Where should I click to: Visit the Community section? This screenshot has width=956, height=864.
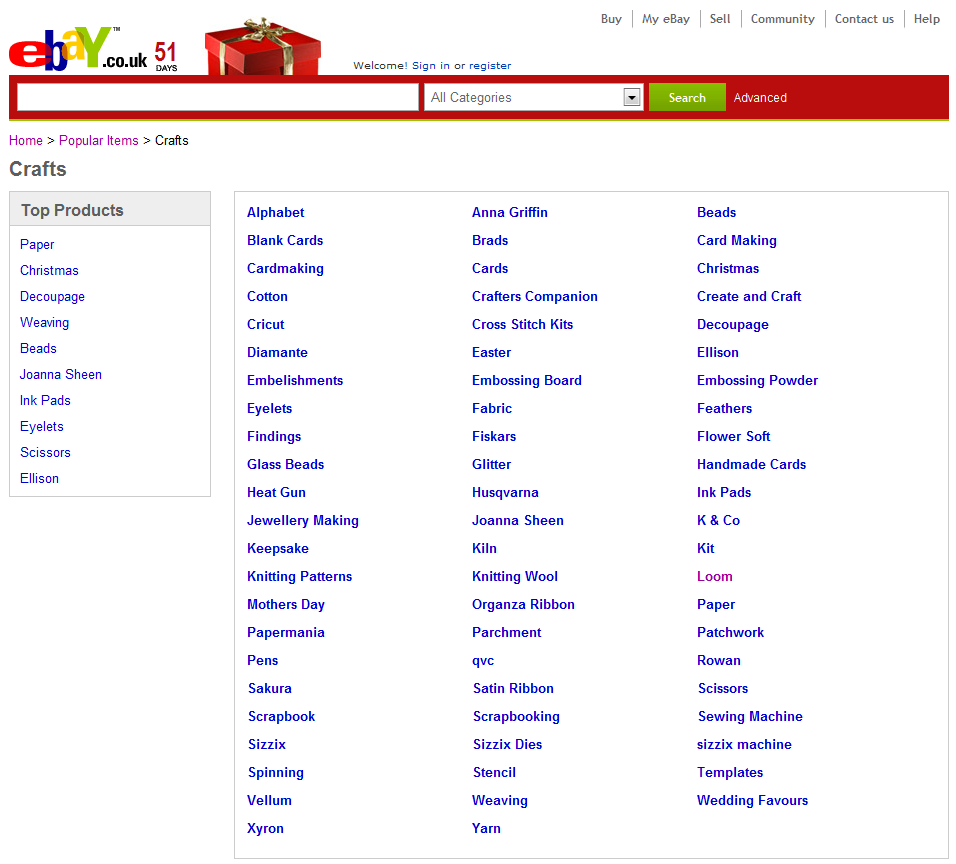tap(782, 18)
